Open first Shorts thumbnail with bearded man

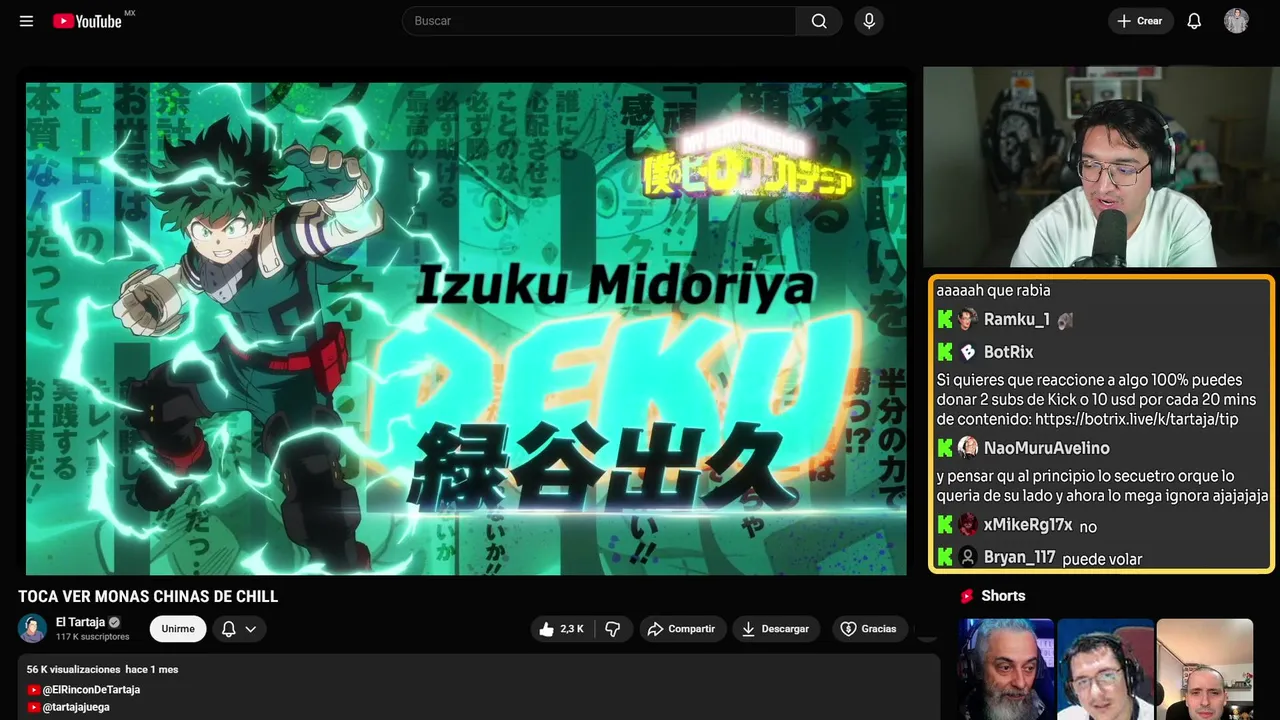click(x=1006, y=669)
